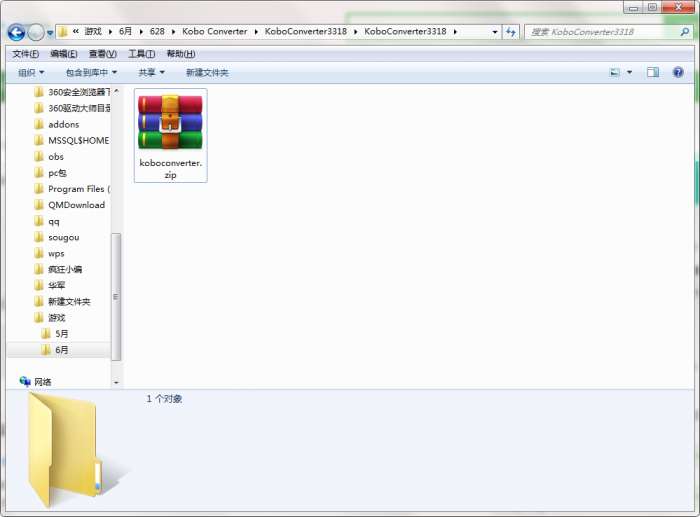Click the search magnifier icon
The width and height of the screenshot is (700, 517).
(x=684, y=32)
